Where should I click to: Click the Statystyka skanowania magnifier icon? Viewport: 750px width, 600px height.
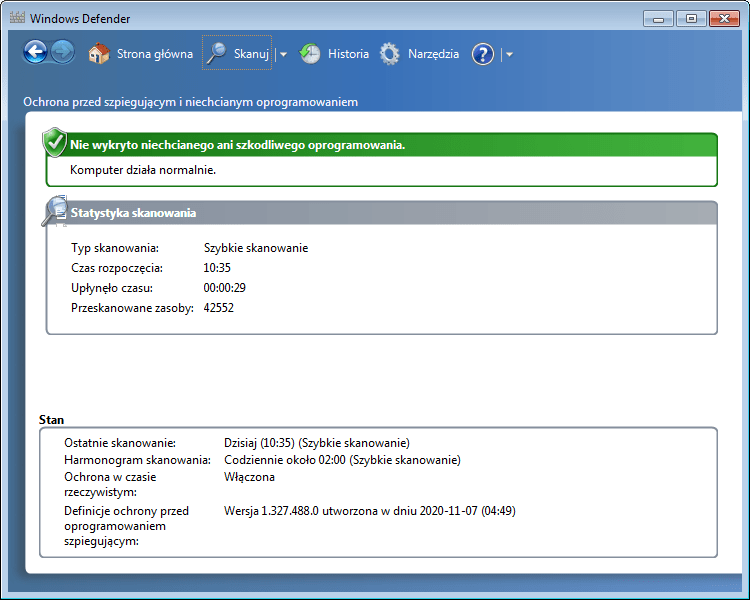click(x=54, y=211)
